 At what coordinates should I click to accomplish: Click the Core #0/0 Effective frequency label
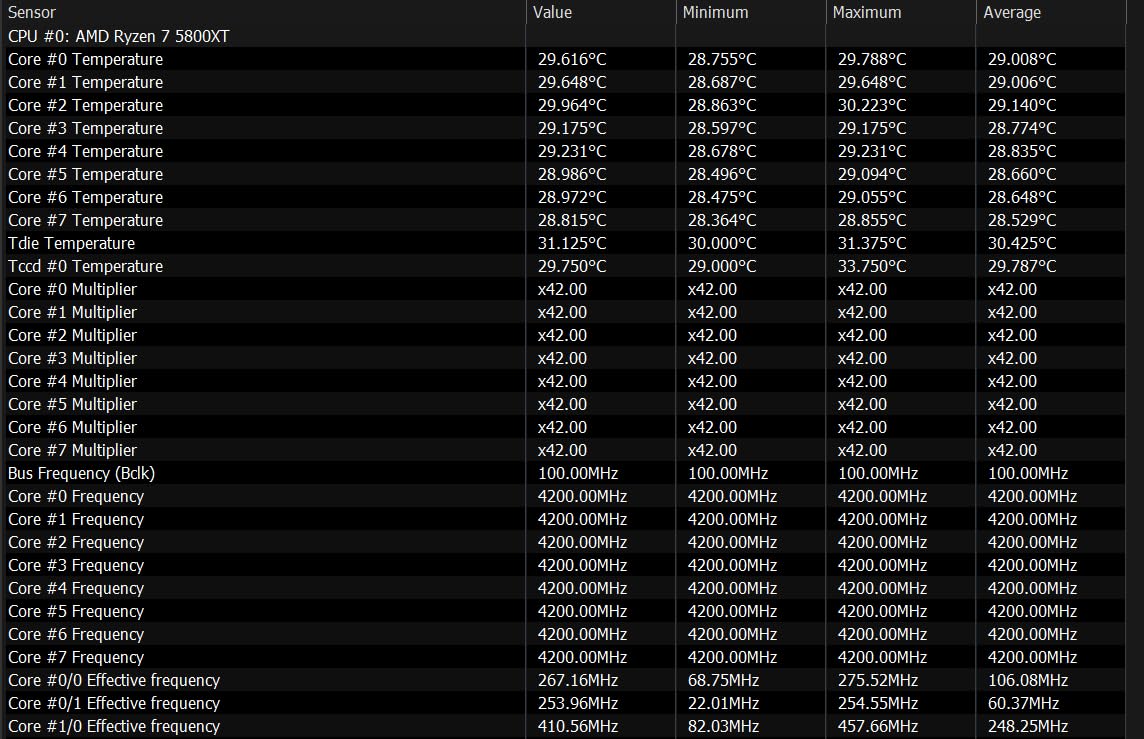[x=114, y=680]
